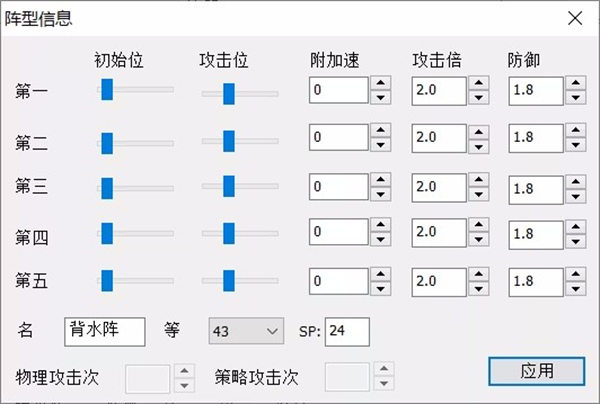Click down arrow of 策略攻击次 spinner
The height and width of the screenshot is (404, 600).
click(384, 383)
